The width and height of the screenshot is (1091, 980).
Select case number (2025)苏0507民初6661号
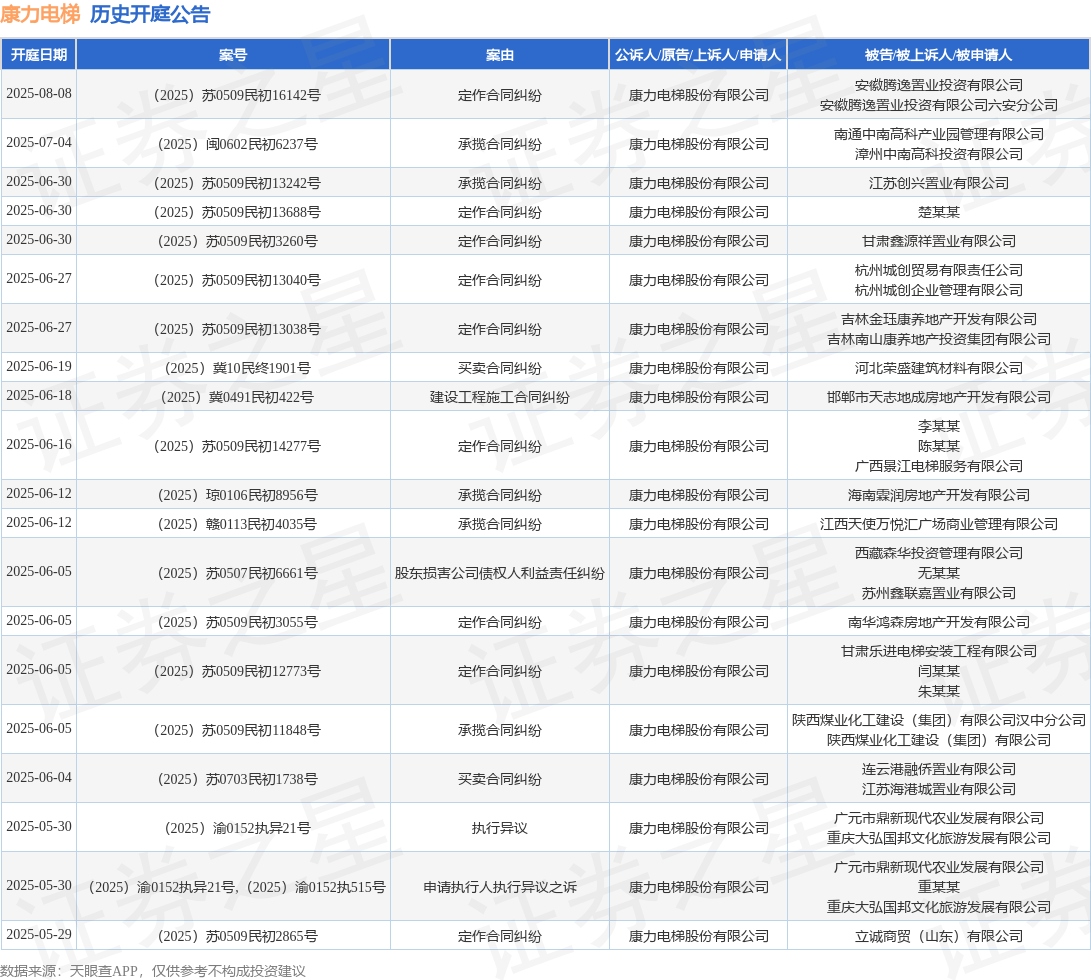coord(237,574)
